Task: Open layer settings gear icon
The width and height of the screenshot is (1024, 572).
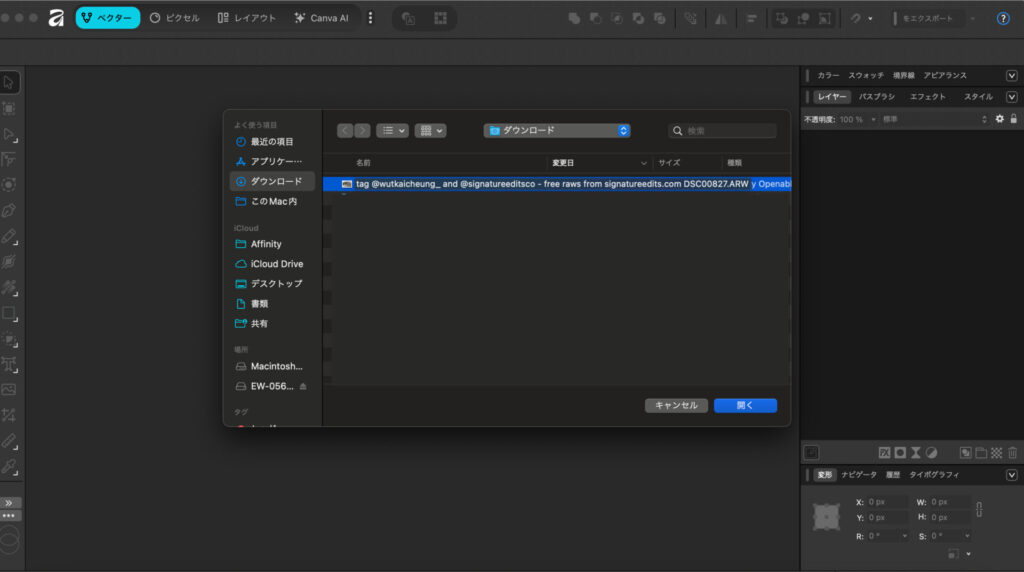Action: coord(998,119)
